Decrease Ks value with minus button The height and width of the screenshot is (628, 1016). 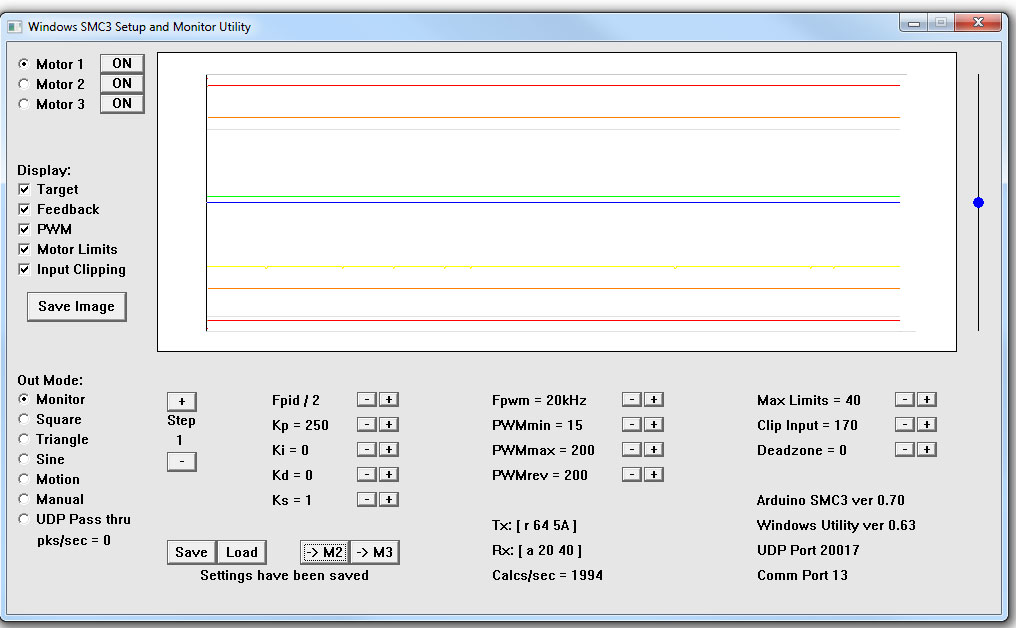click(x=367, y=500)
